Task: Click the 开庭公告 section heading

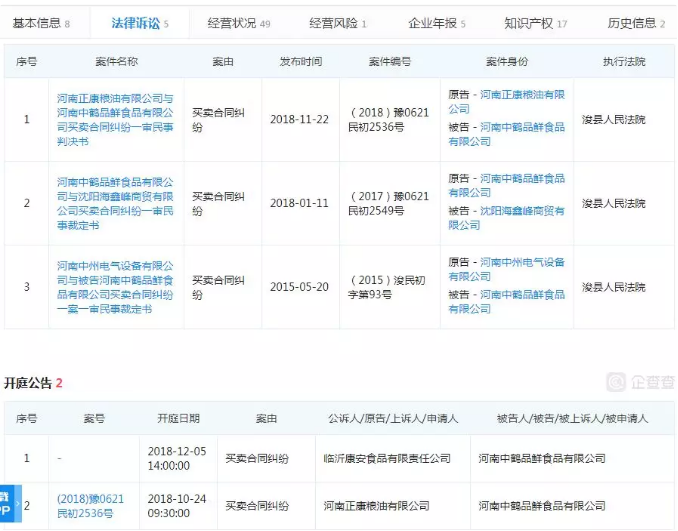Action: [x=28, y=383]
